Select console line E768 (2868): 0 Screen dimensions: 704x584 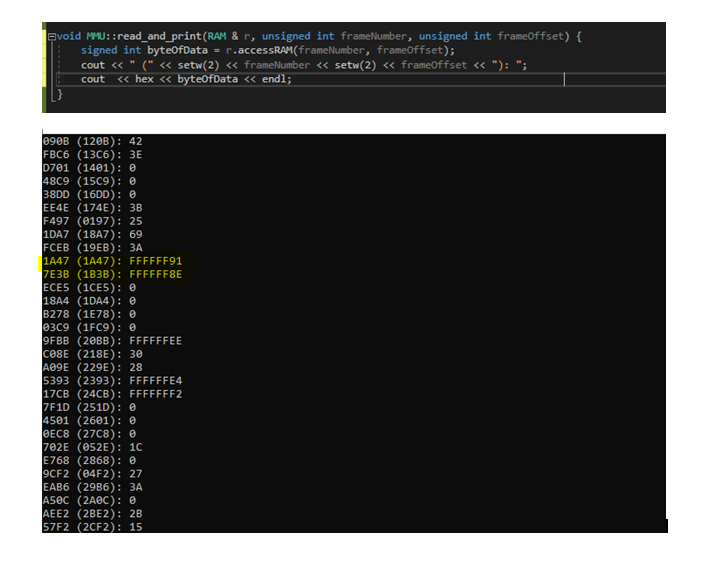pos(89,460)
